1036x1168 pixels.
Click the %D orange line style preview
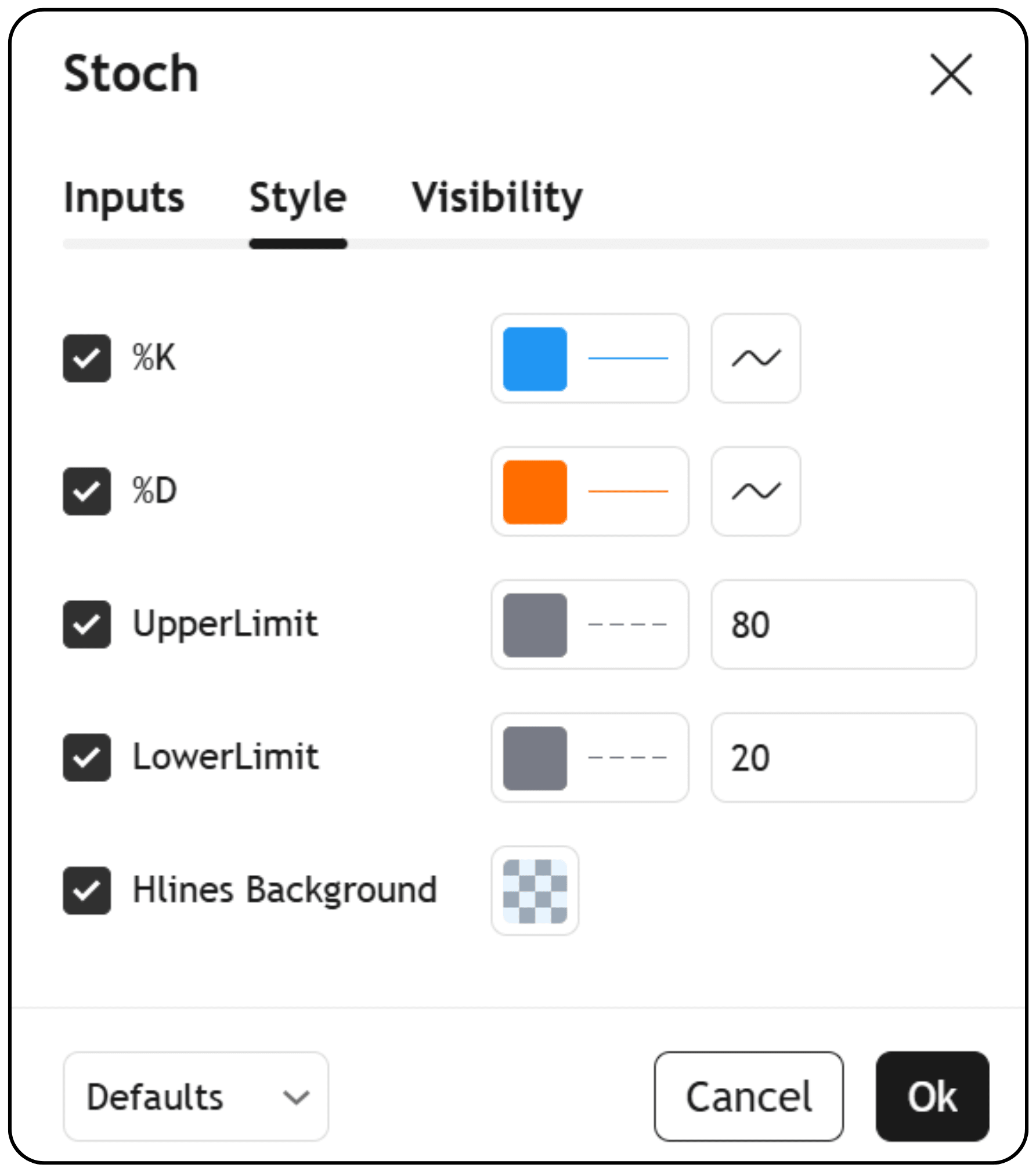click(x=628, y=491)
